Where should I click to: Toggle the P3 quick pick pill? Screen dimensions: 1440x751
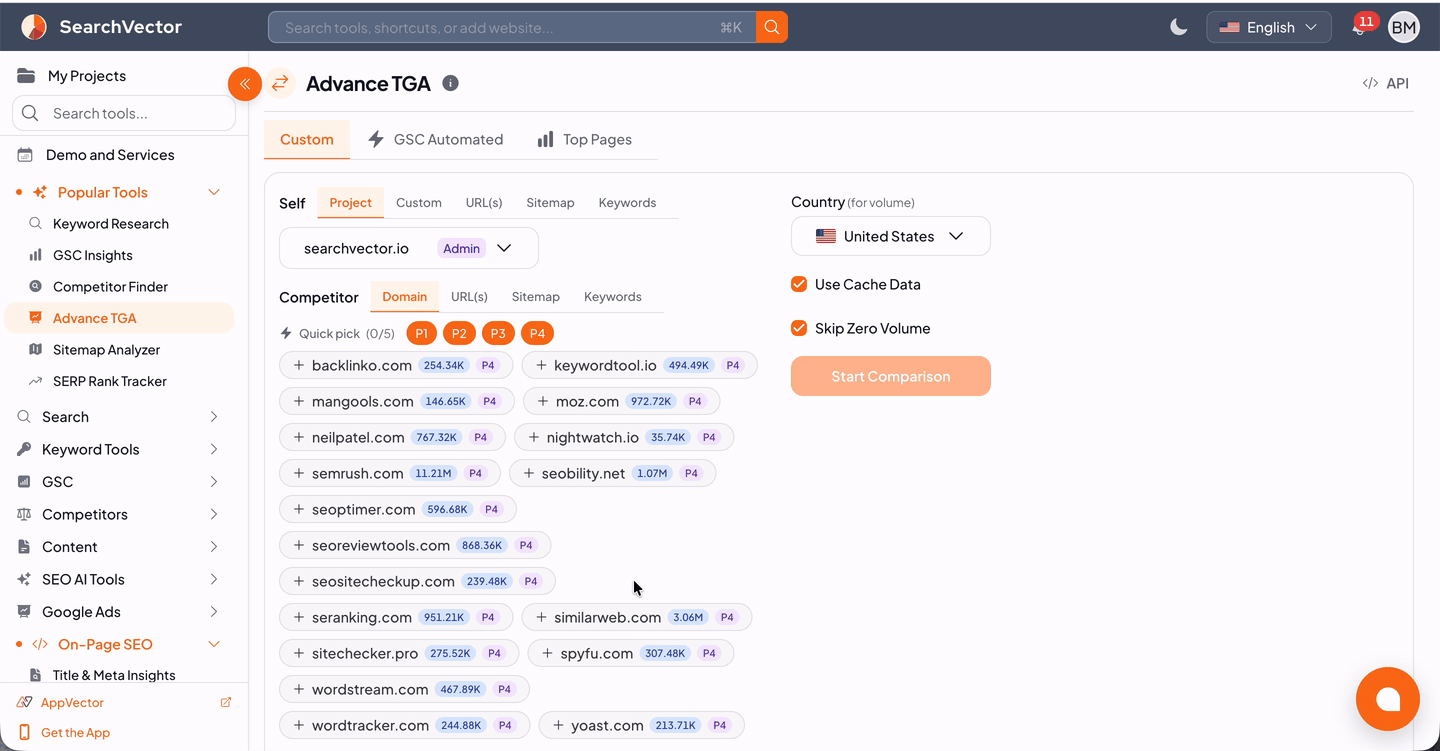(x=497, y=334)
